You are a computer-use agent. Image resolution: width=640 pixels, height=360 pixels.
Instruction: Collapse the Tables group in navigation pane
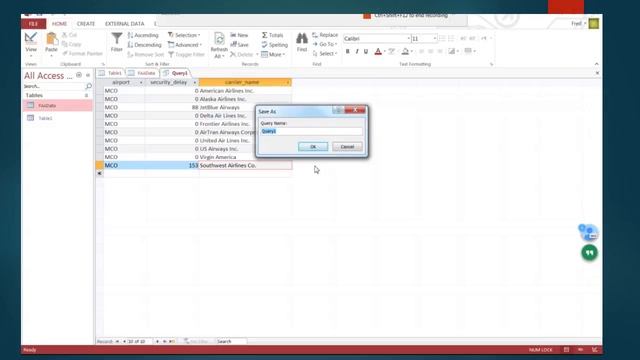(87, 95)
